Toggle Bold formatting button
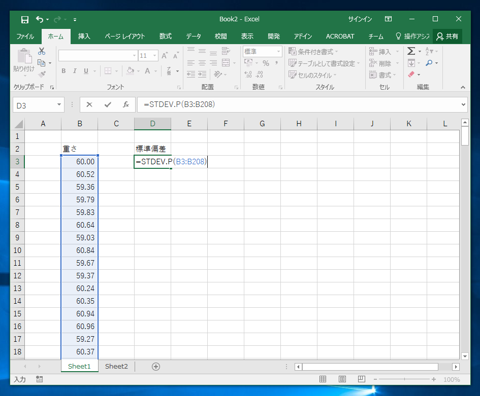The image size is (480, 396). click(63, 71)
